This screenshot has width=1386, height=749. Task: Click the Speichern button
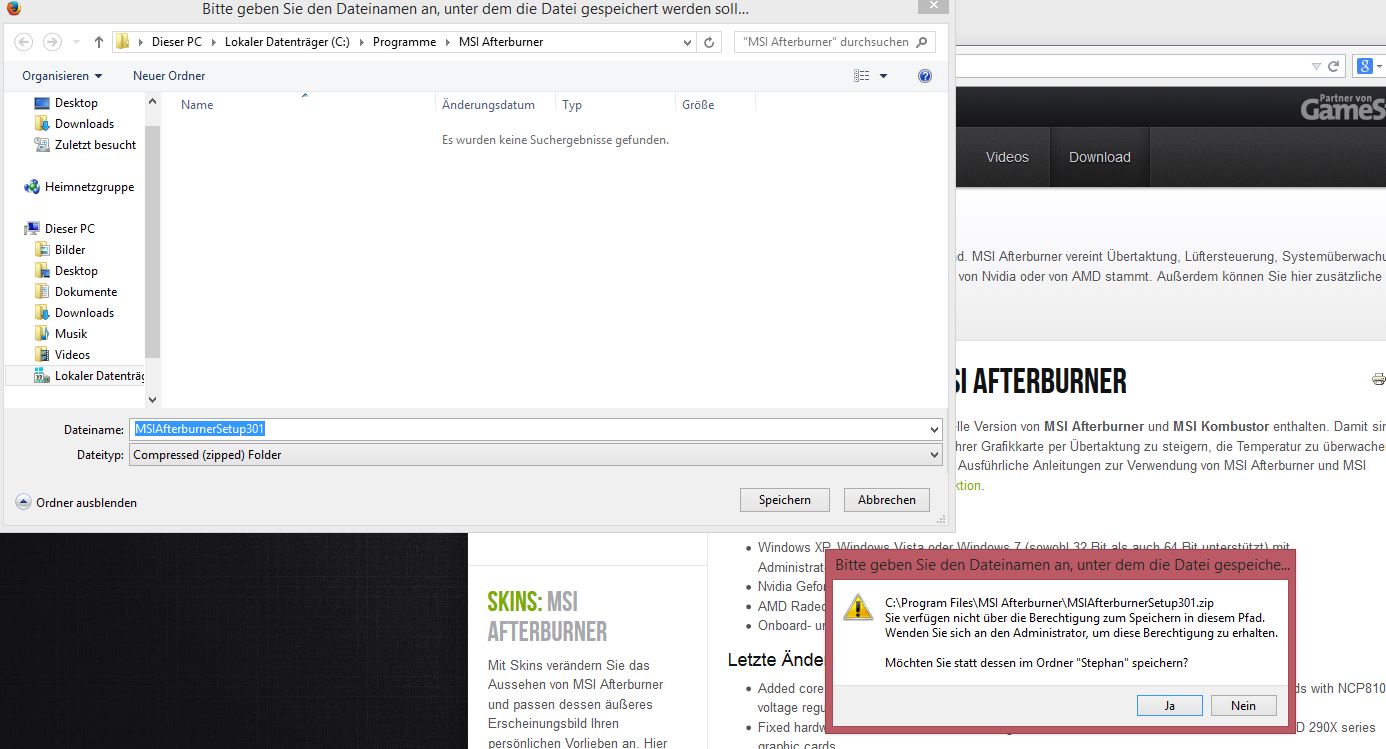click(x=785, y=500)
